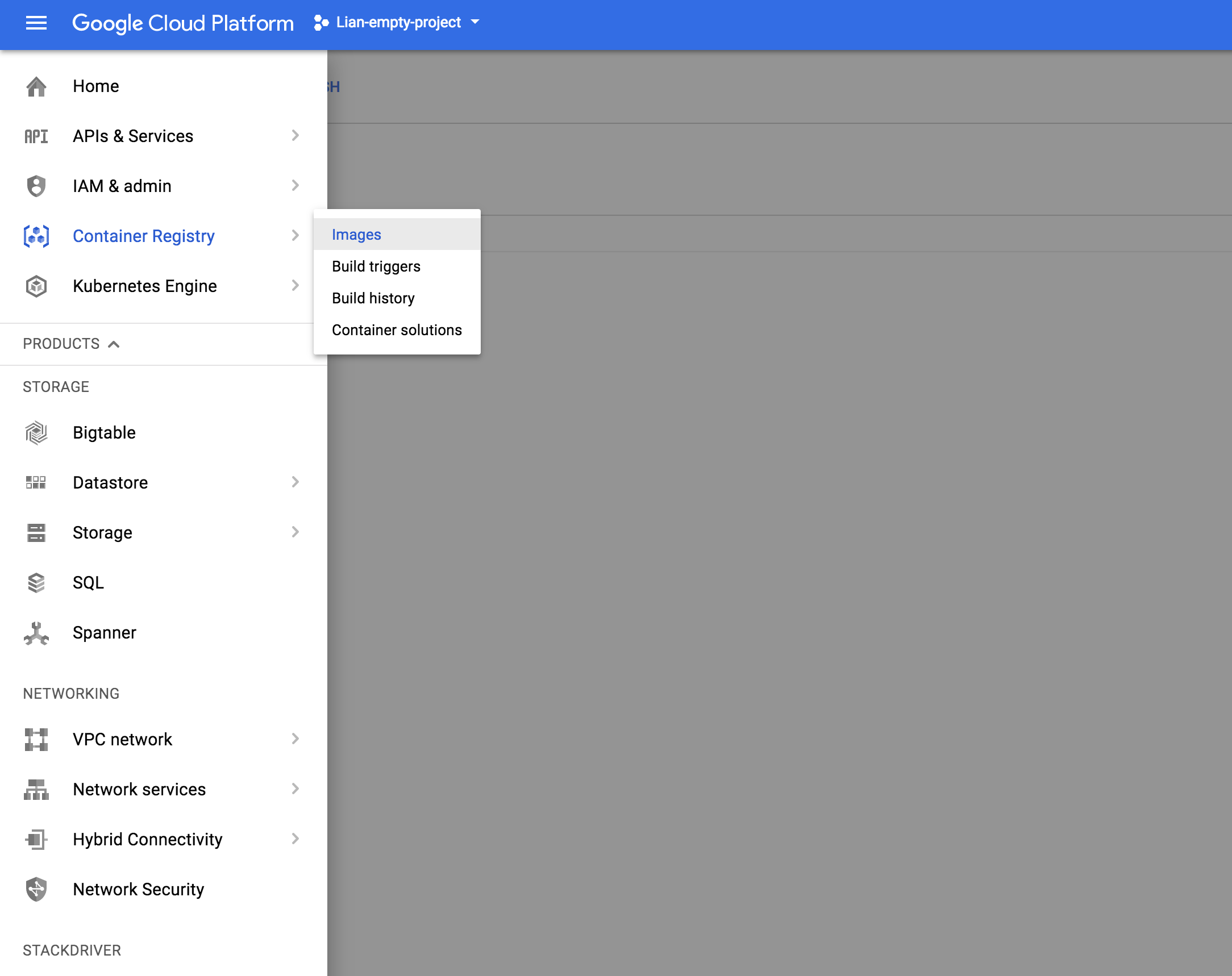Screen dimensions: 1232x976
Task: Open Container solutions from submenu
Action: (x=397, y=330)
